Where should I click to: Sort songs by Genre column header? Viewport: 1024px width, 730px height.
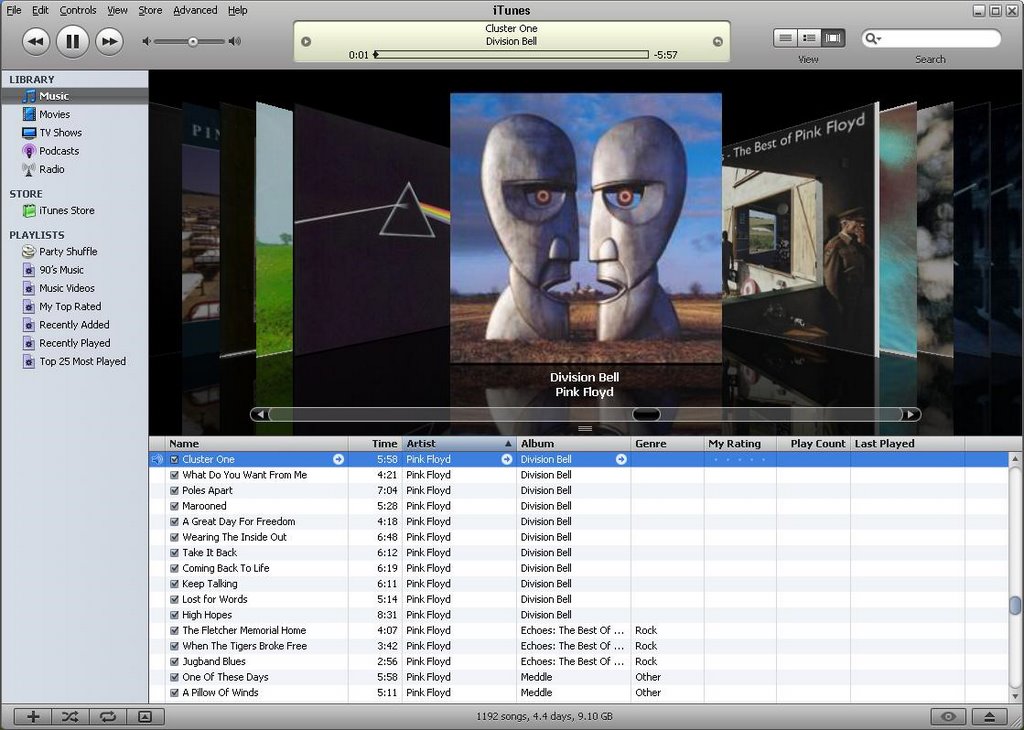(667, 444)
